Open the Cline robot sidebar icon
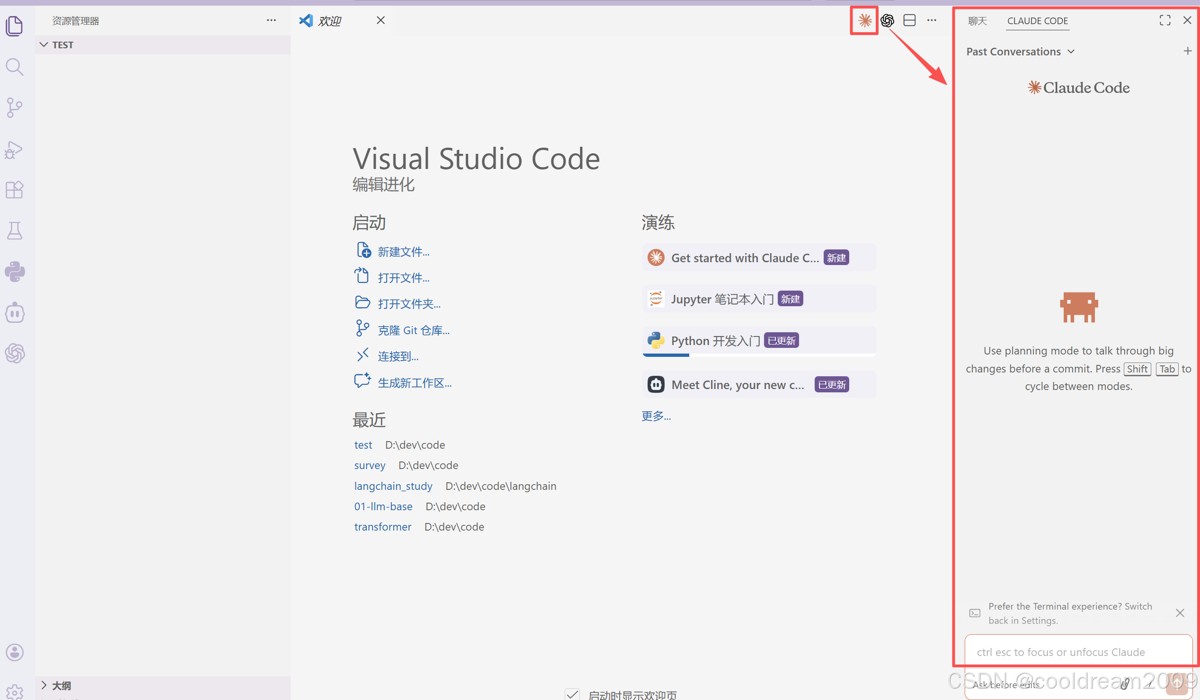This screenshot has height=700, width=1200. (15, 312)
